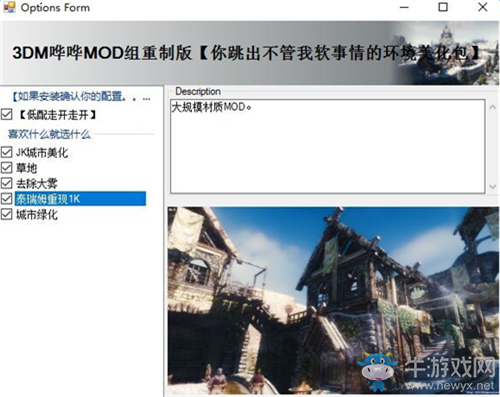Image resolution: width=500 pixels, height=397 pixels.
Task: Toggle the JK城市美化 checkbox
Action: 7,152
